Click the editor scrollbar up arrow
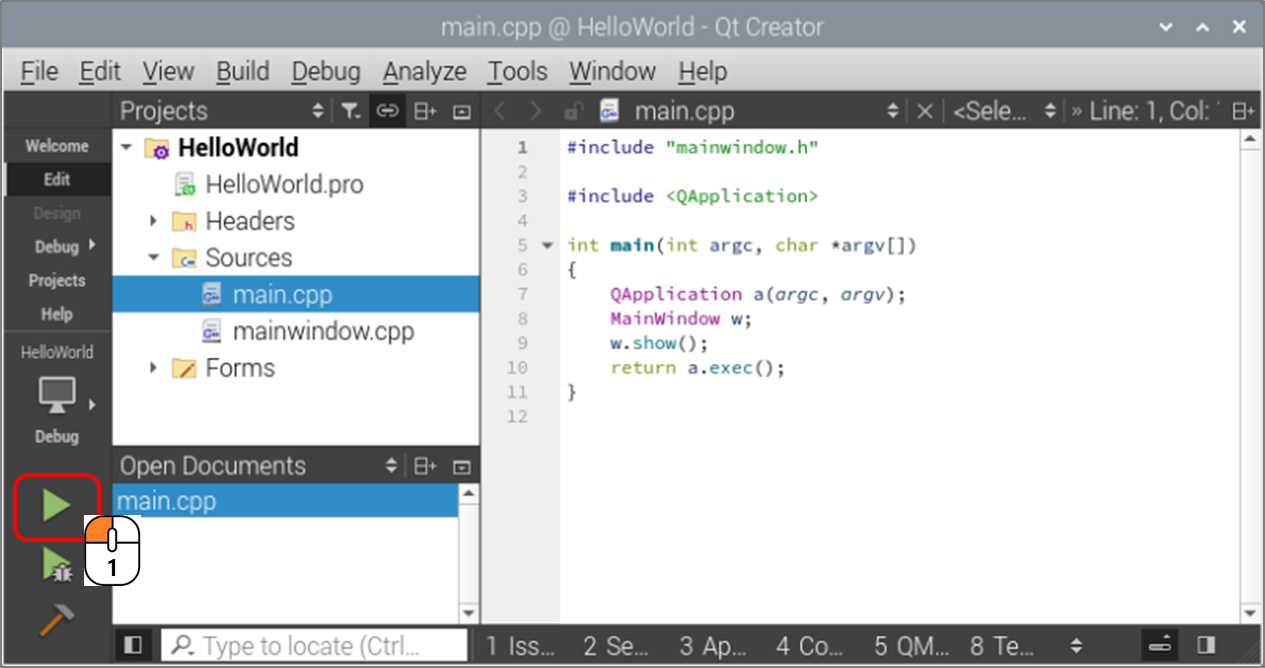1265x668 pixels. [x=1249, y=140]
